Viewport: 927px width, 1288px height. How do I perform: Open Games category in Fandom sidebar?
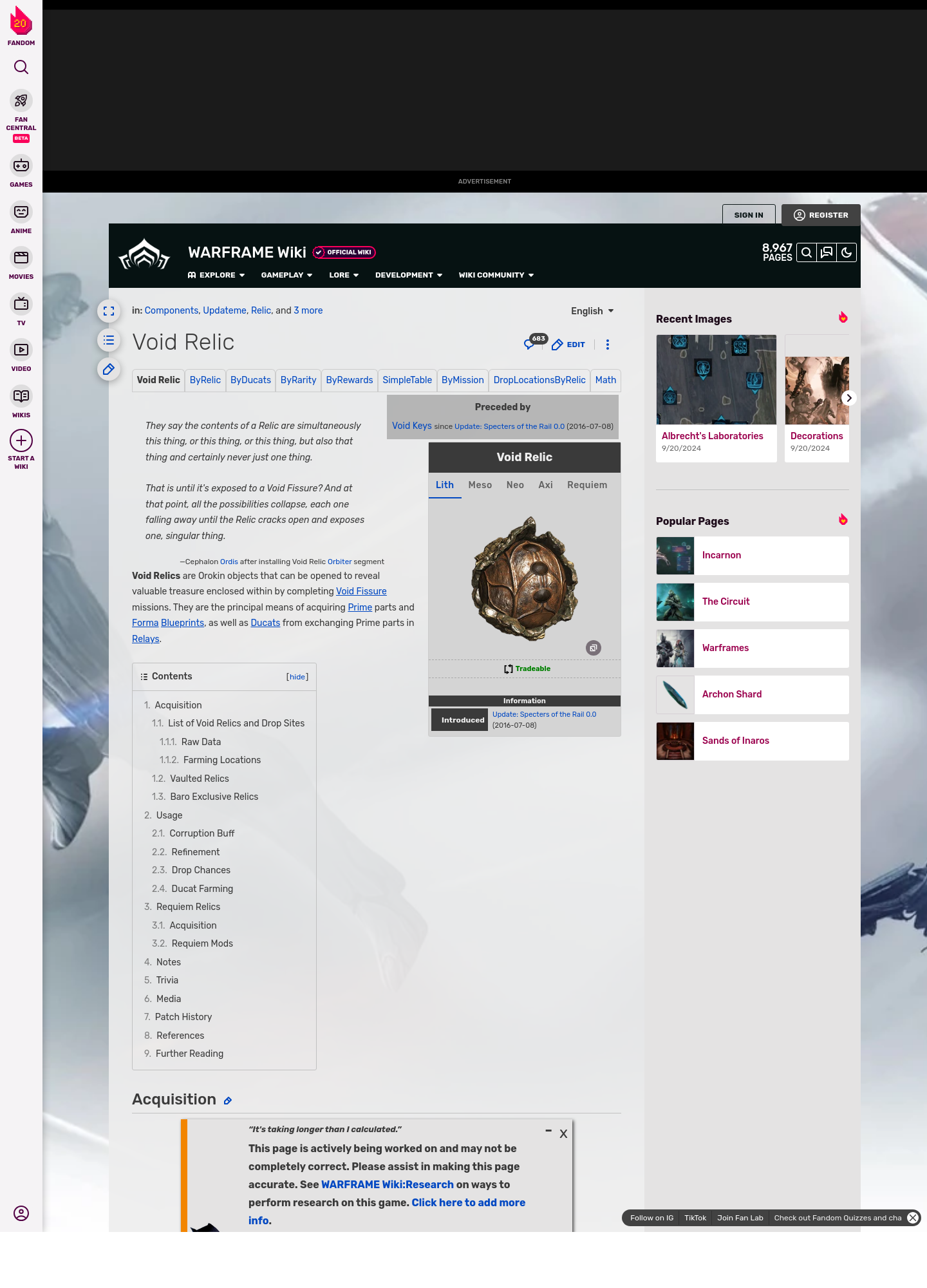point(21,172)
